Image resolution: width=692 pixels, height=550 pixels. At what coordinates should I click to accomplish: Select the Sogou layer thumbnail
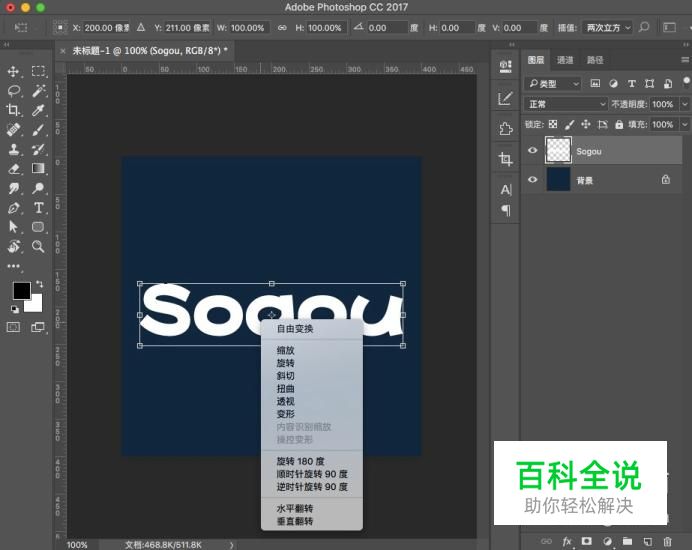click(558, 151)
